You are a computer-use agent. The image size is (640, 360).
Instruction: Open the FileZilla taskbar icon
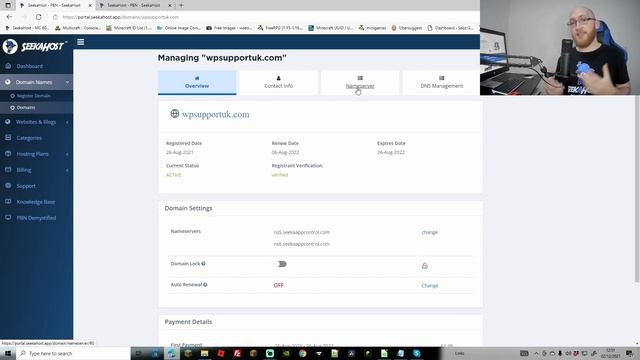coord(237,353)
